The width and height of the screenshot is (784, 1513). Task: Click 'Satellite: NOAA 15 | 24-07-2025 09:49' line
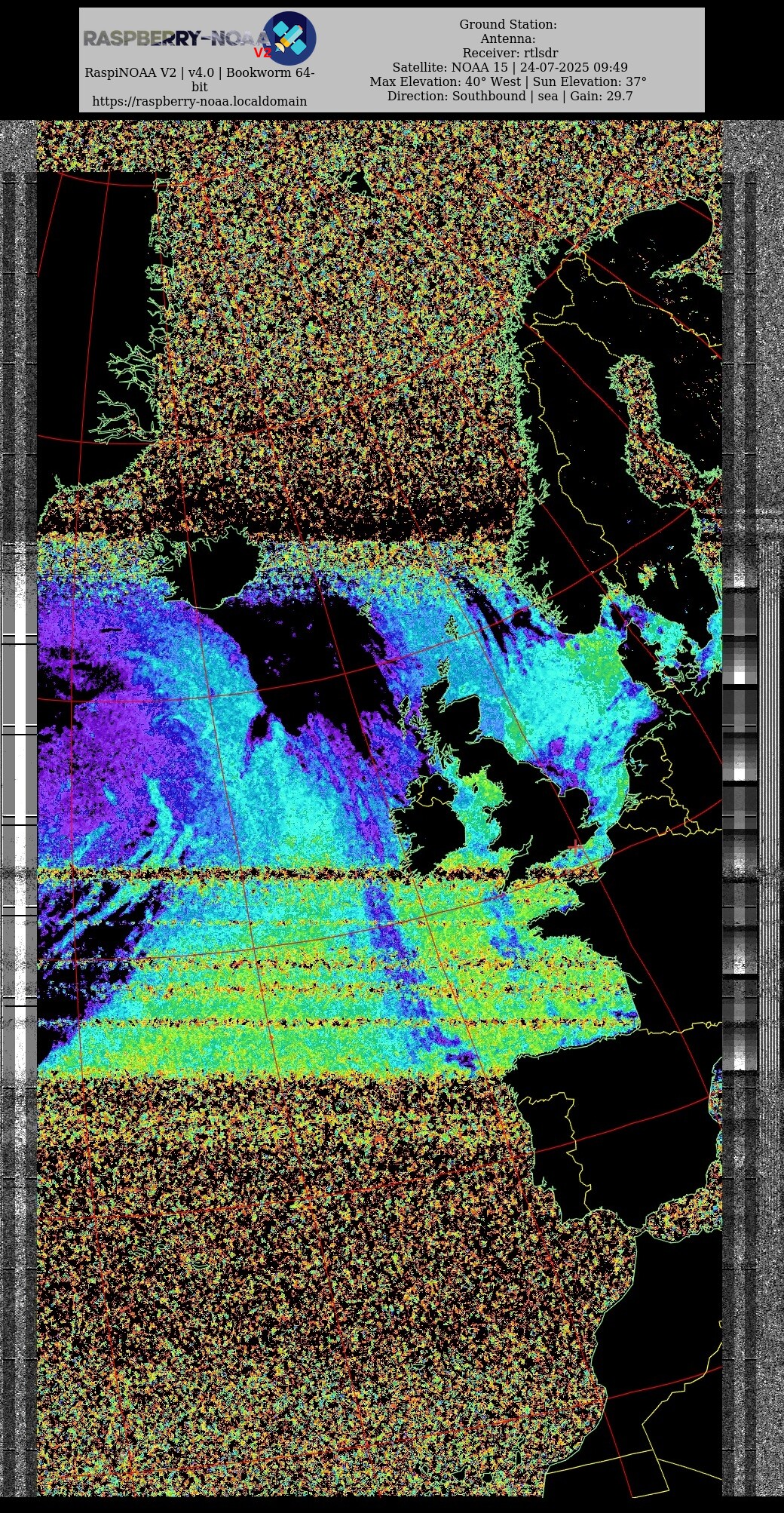(510, 68)
